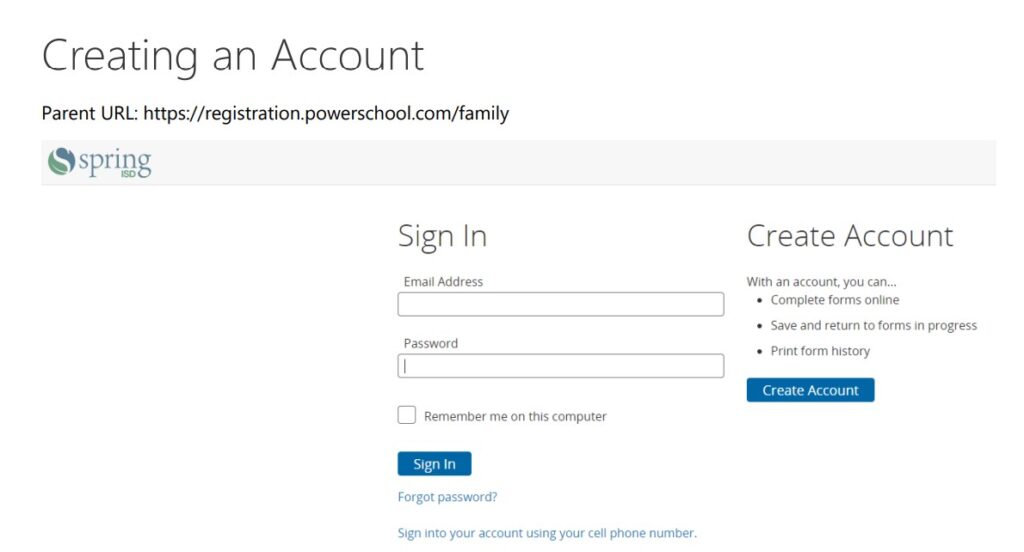This screenshot has width=1024, height=552.
Task: Click the 'Password' field label
Action: click(x=430, y=343)
